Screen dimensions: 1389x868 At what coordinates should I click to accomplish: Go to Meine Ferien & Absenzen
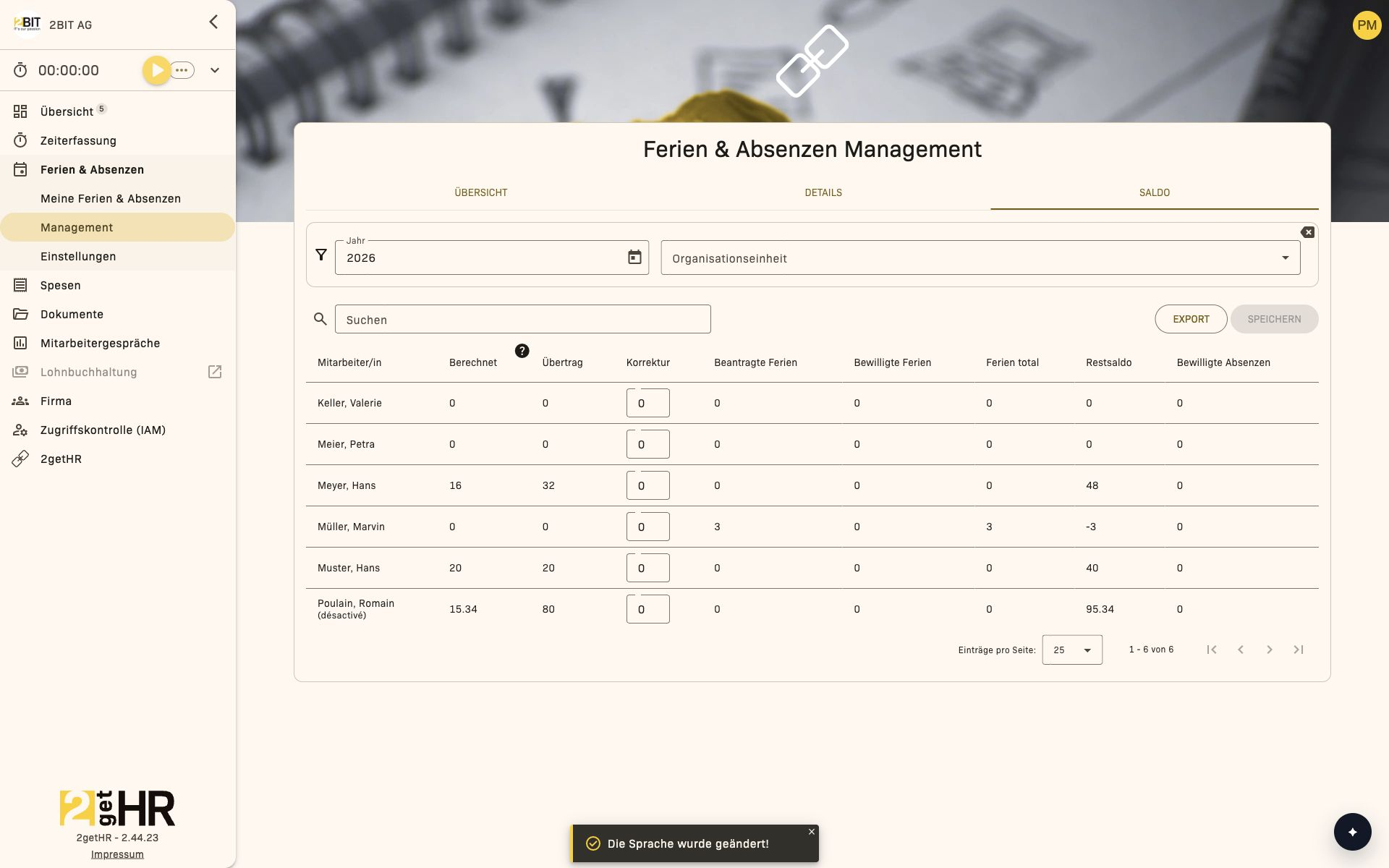pyautogui.click(x=117, y=198)
